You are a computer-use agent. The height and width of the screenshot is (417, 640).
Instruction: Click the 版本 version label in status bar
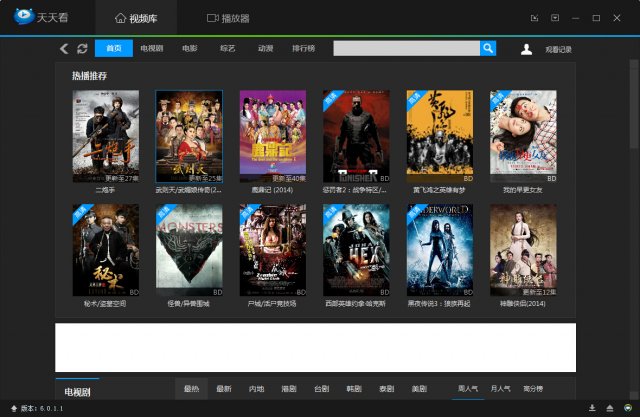[x=42, y=408]
